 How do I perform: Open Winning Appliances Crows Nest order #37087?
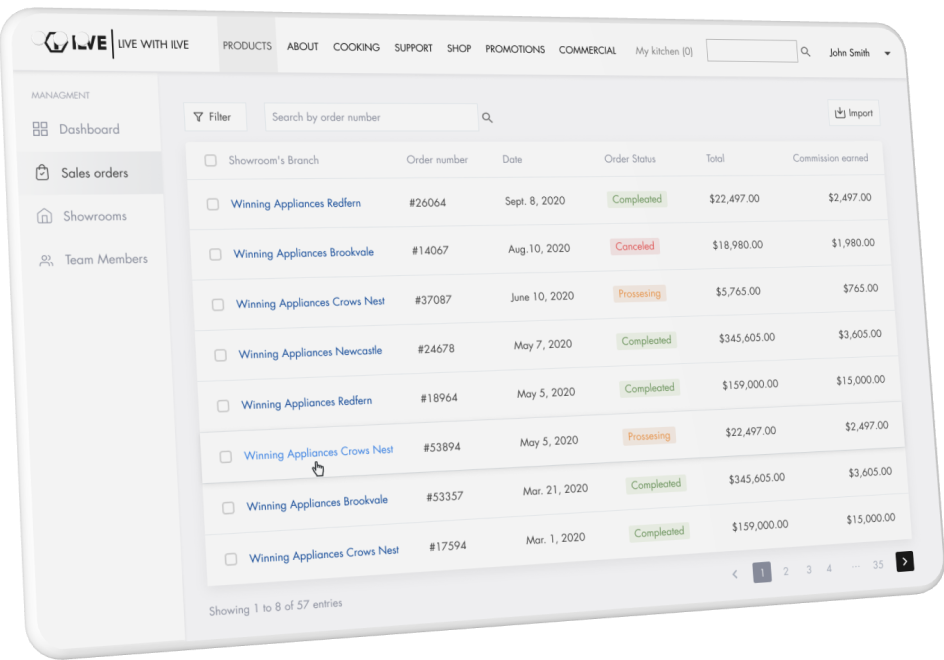coord(310,302)
